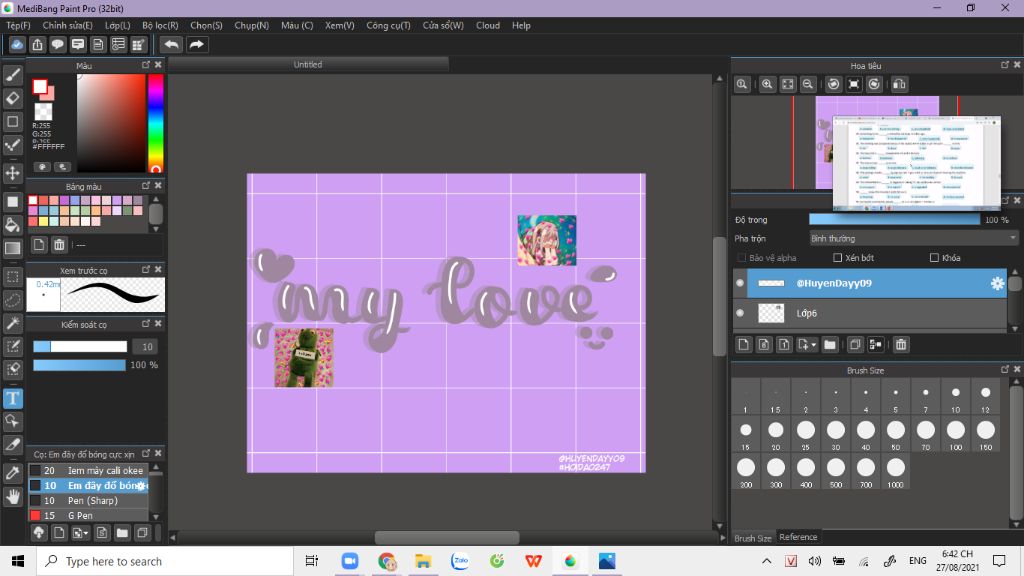
Task: Toggle the Xén bớt (clipping) checkbox
Action: pos(838,258)
